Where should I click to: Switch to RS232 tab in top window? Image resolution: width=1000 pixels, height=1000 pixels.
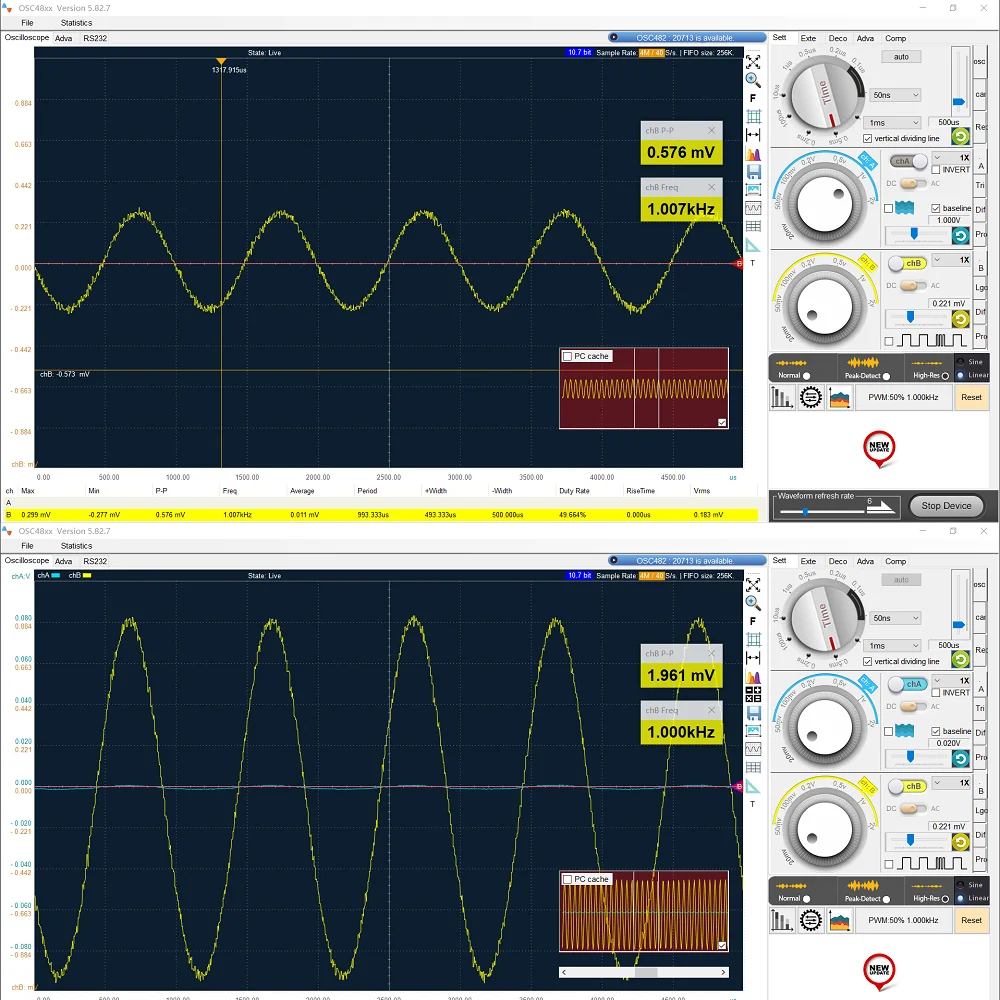click(95, 38)
